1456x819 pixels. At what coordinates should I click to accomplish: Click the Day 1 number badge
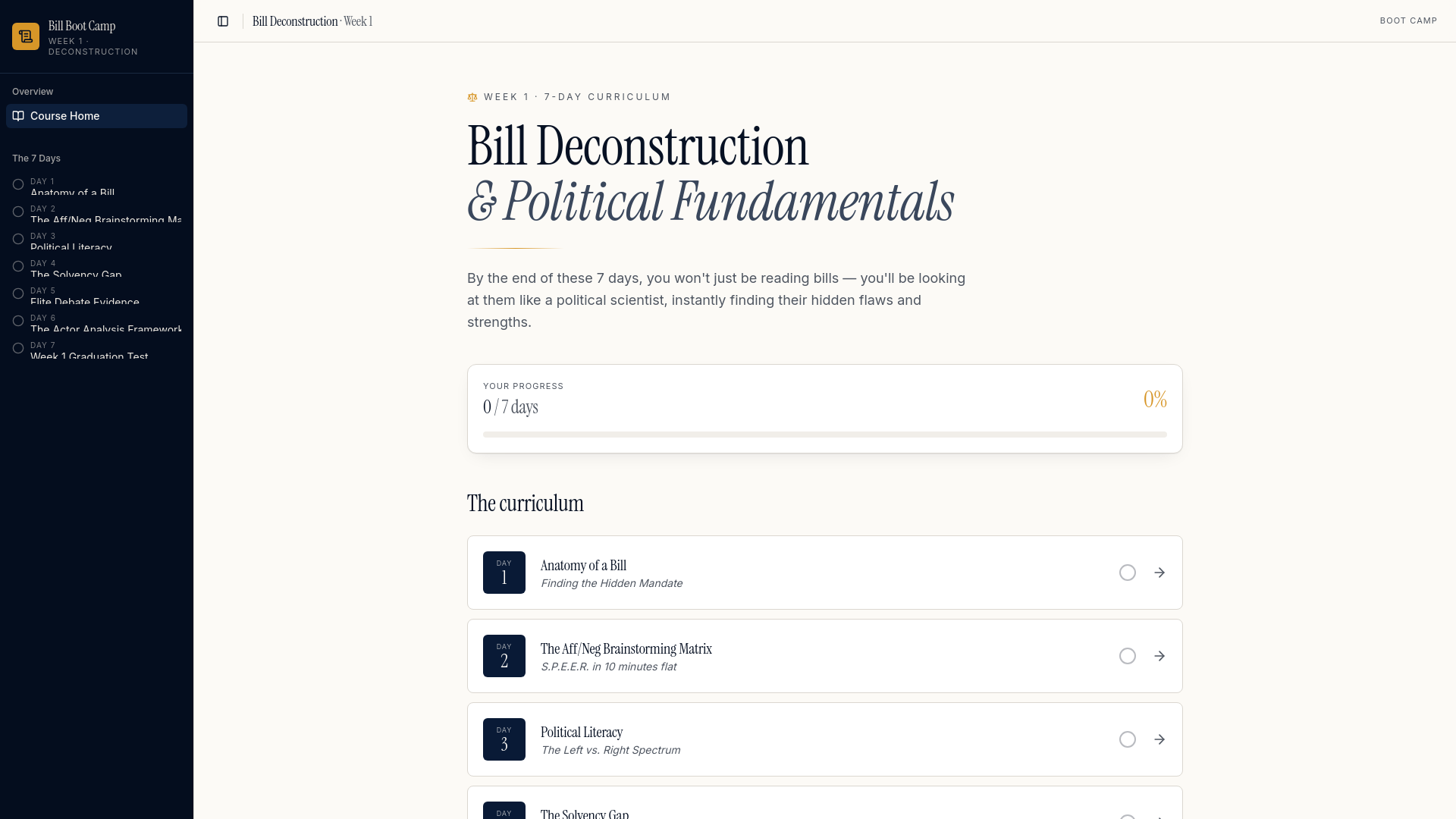(x=504, y=573)
